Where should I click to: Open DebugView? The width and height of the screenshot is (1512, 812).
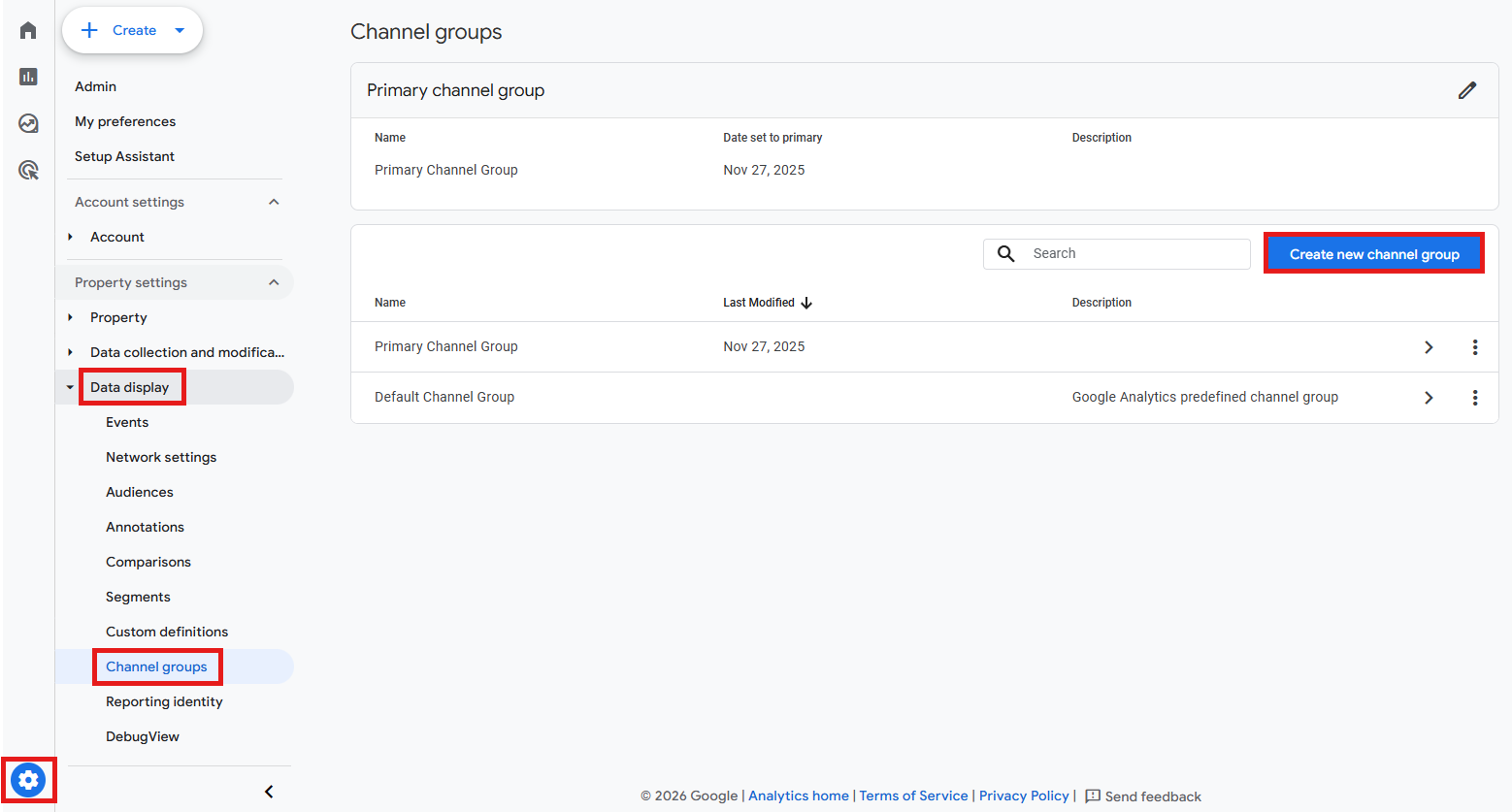(143, 736)
